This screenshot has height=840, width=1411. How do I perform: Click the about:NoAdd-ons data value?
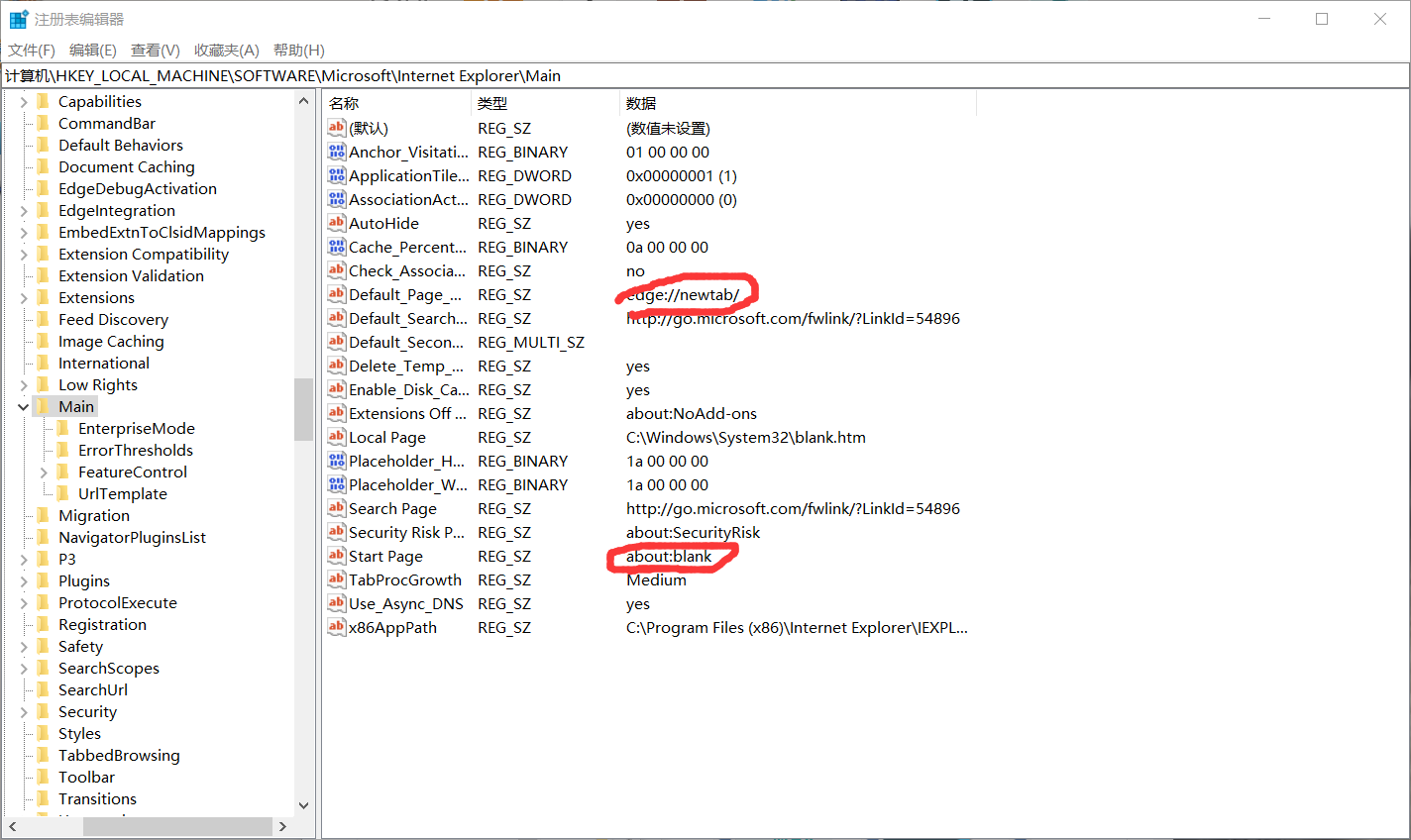click(692, 413)
